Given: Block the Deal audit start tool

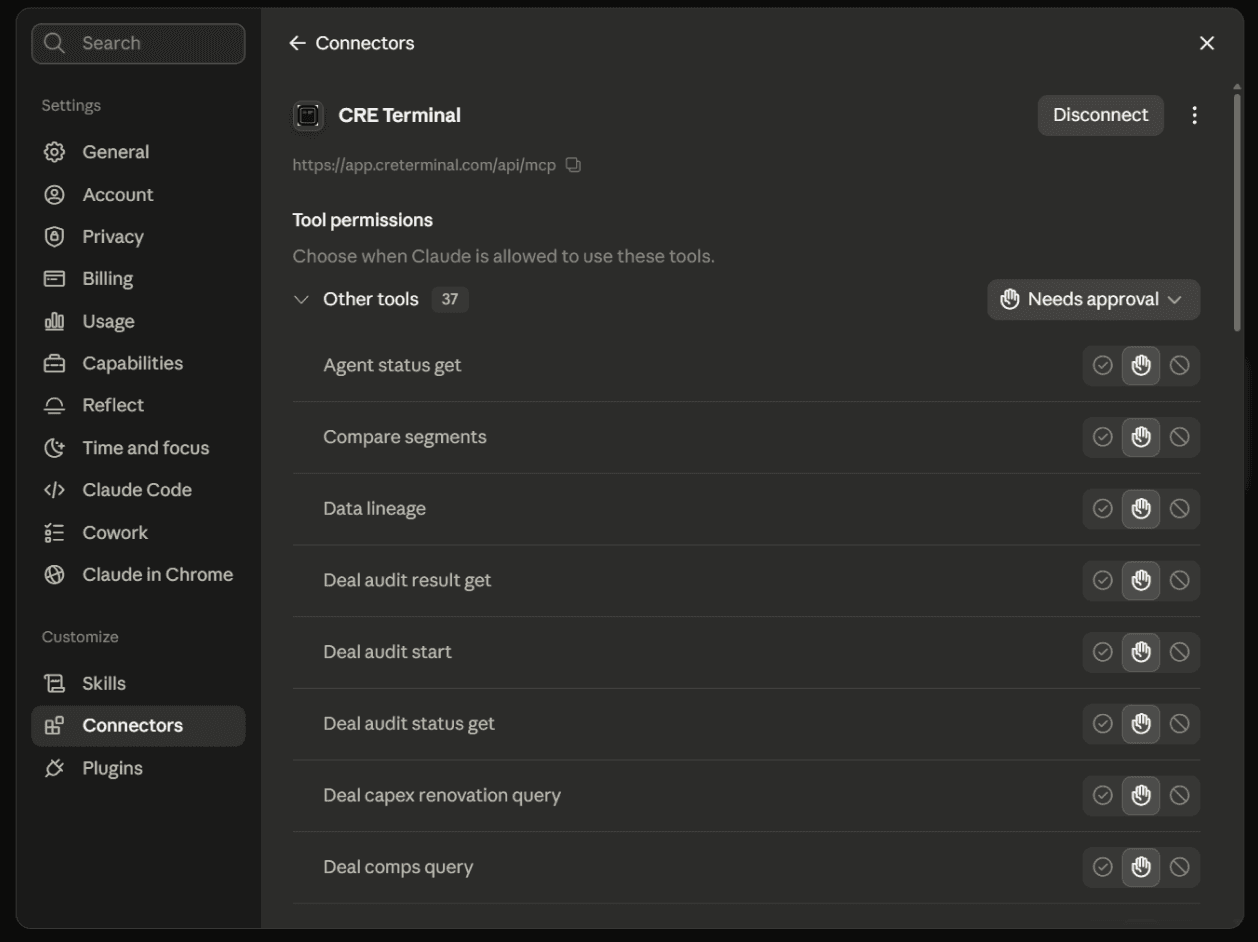Looking at the screenshot, I should 1179,652.
